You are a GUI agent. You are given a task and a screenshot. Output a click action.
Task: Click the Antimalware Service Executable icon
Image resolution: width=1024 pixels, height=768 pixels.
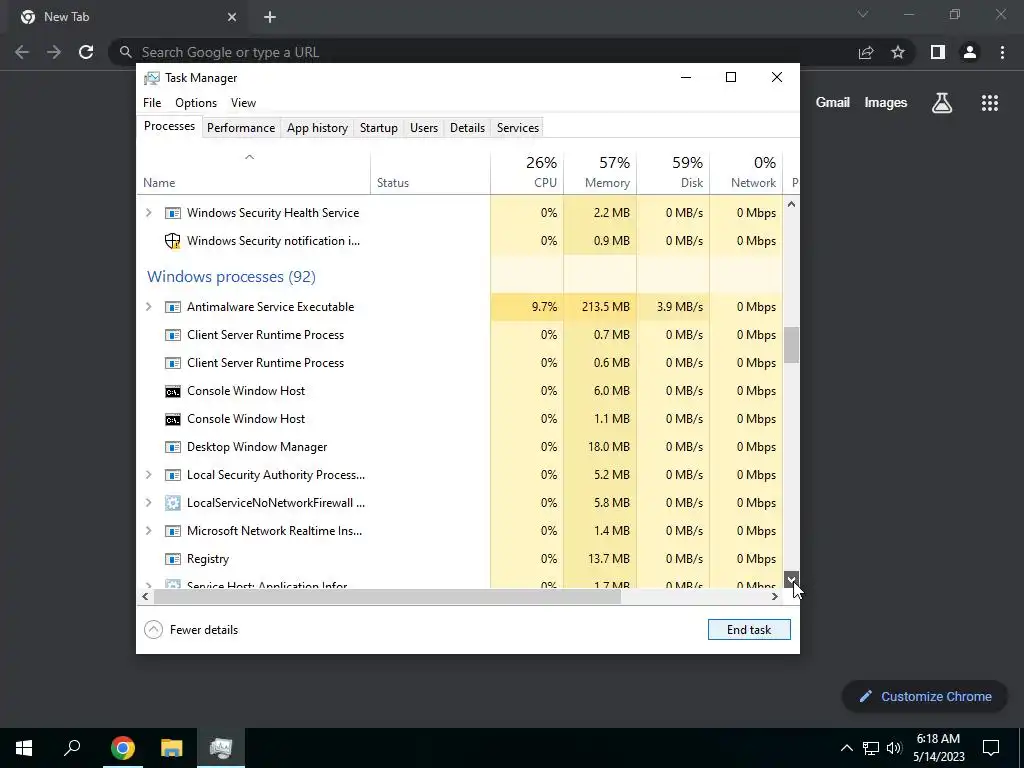pos(172,307)
